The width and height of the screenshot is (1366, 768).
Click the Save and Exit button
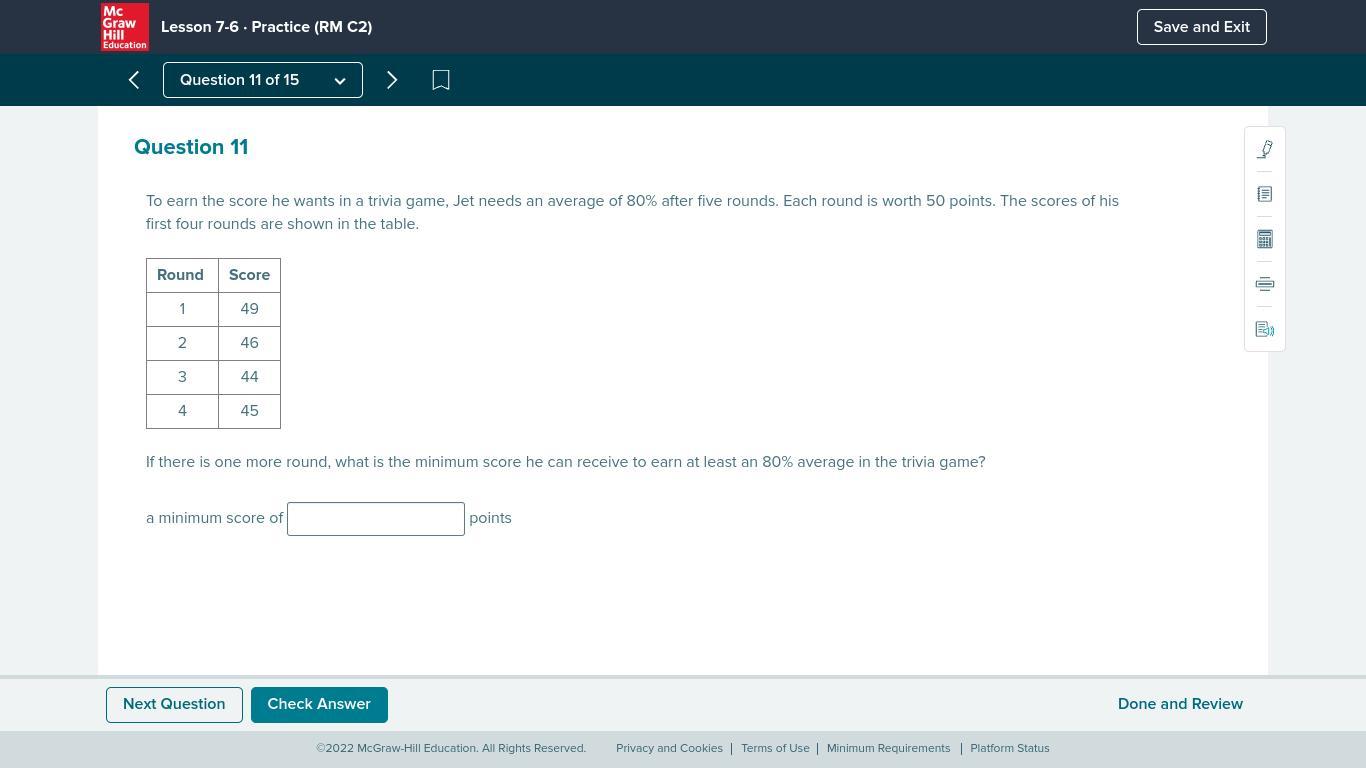[1201, 27]
